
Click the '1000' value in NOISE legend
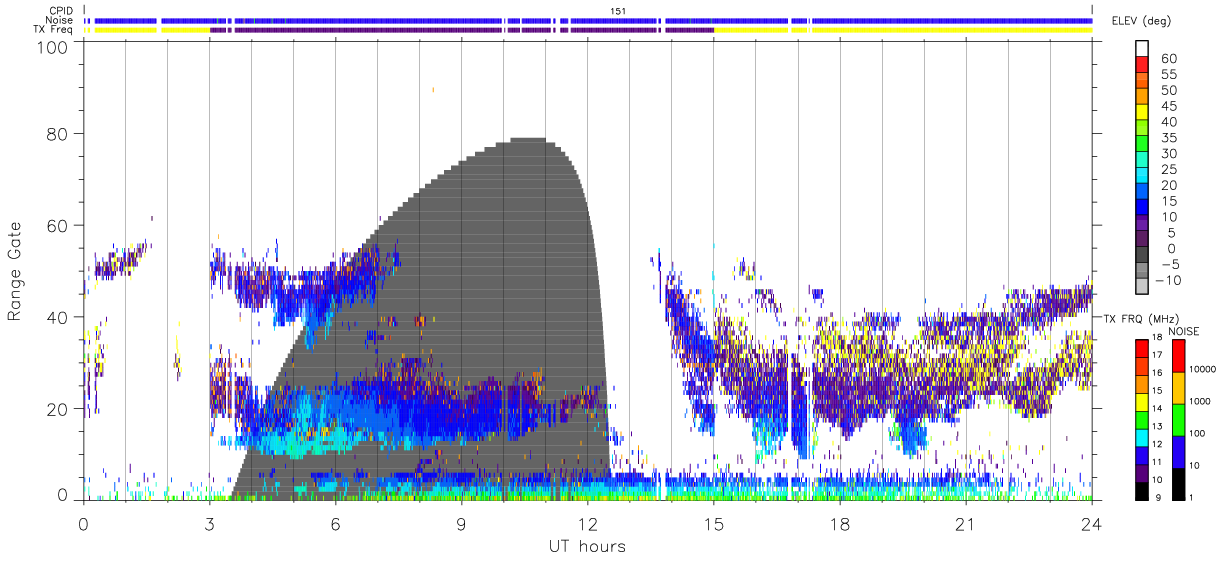[x=1200, y=401]
